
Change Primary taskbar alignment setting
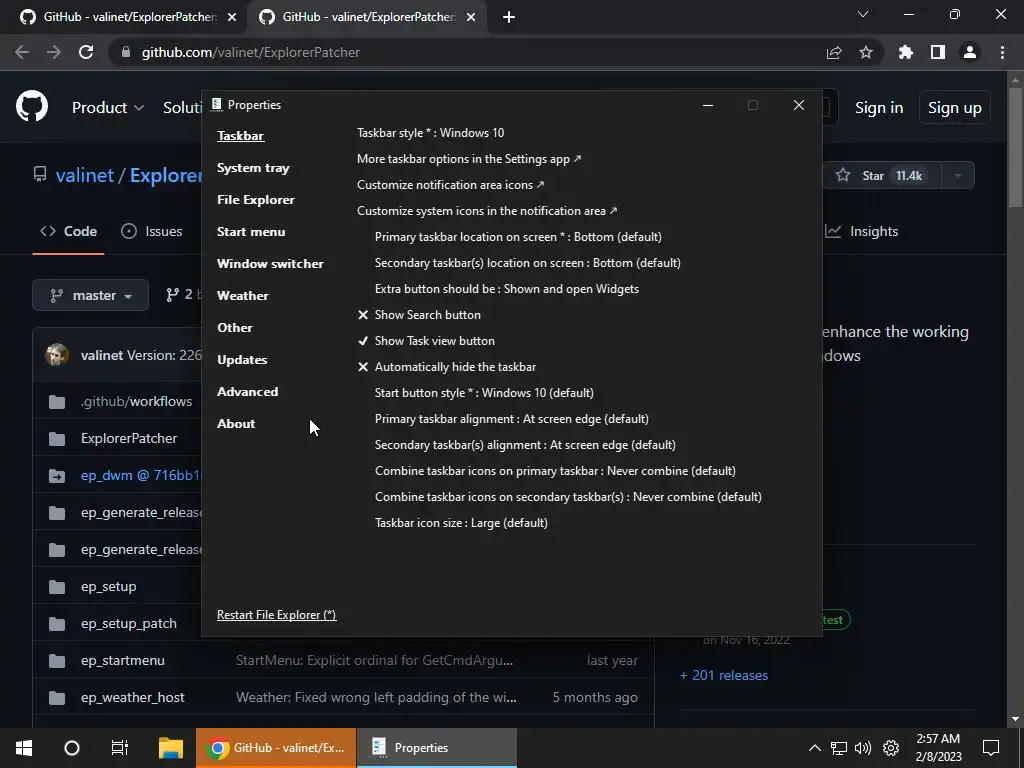pyautogui.click(x=511, y=419)
